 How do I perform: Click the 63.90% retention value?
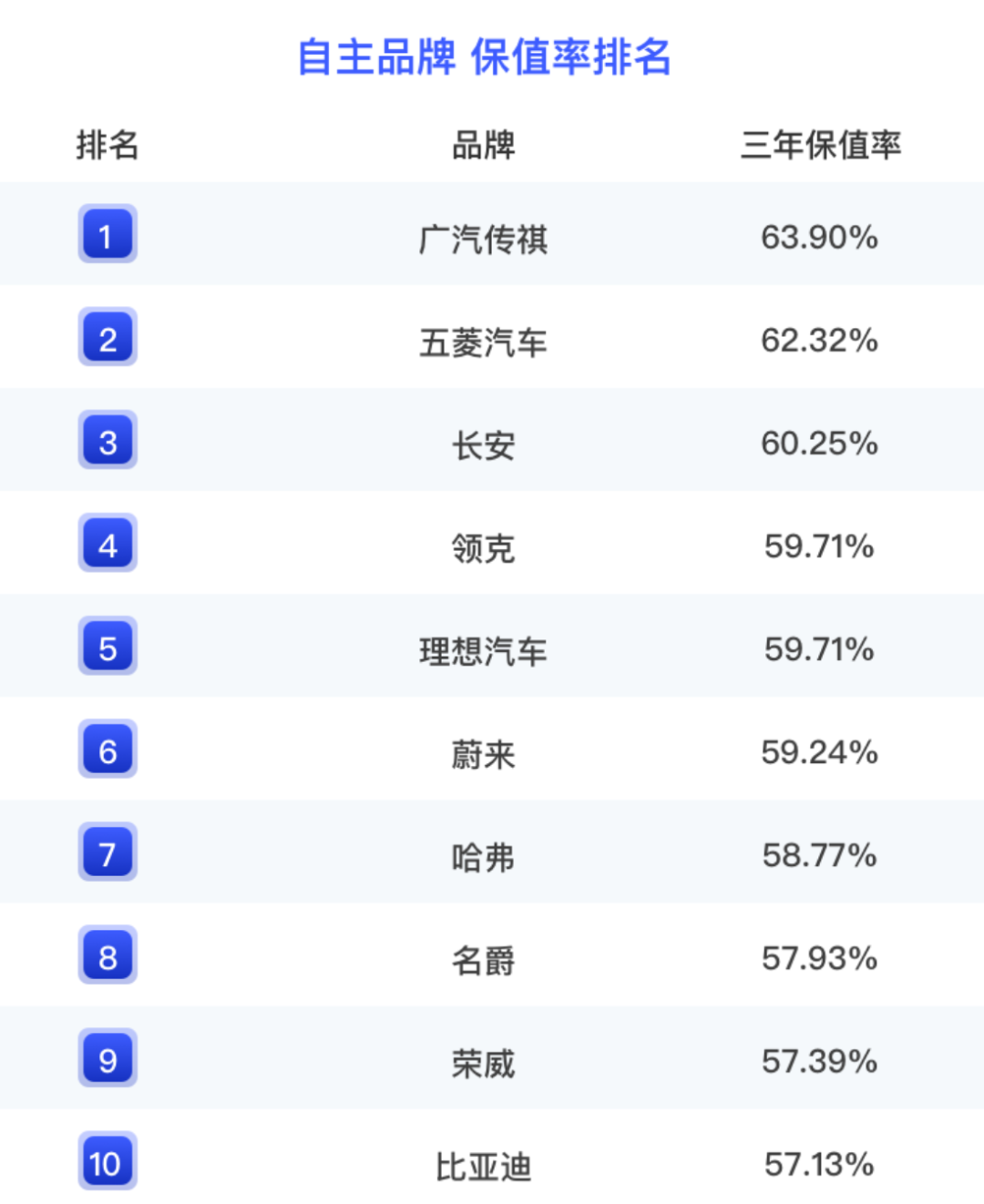tap(819, 238)
